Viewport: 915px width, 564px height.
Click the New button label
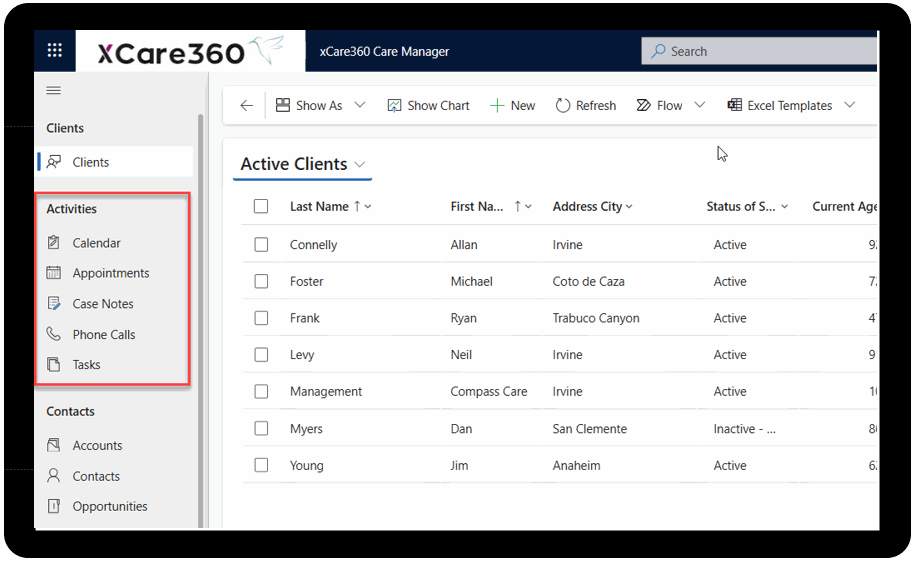tap(523, 106)
